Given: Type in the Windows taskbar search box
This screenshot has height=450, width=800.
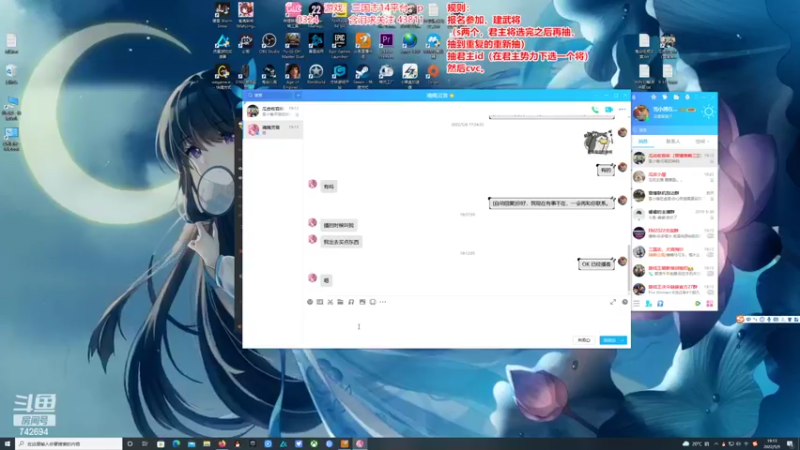Looking at the screenshot, I should pos(69,444).
